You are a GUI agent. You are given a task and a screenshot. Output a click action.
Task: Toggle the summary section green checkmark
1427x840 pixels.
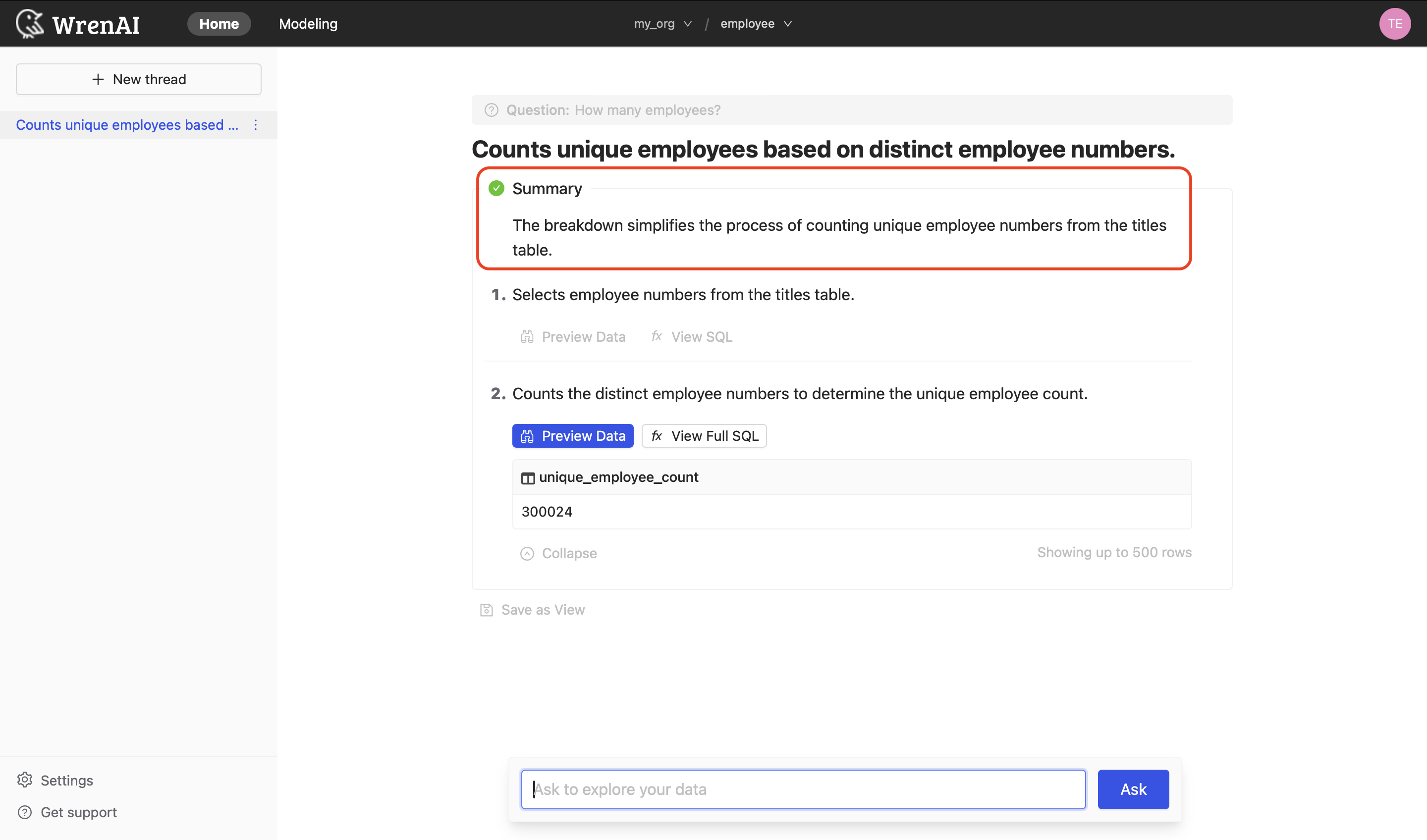click(496, 188)
